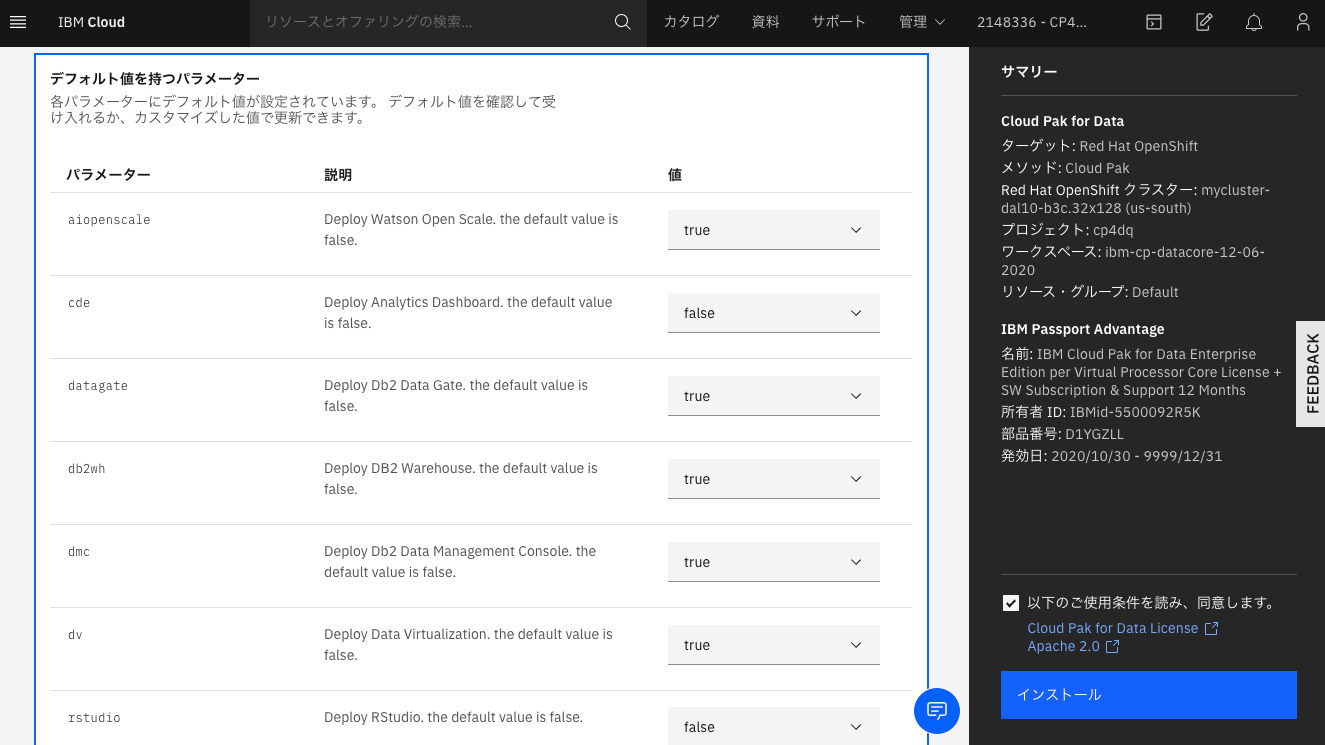Click the 部品番号 D1YGZLL line
The height and width of the screenshot is (745, 1325).
coord(1063,434)
